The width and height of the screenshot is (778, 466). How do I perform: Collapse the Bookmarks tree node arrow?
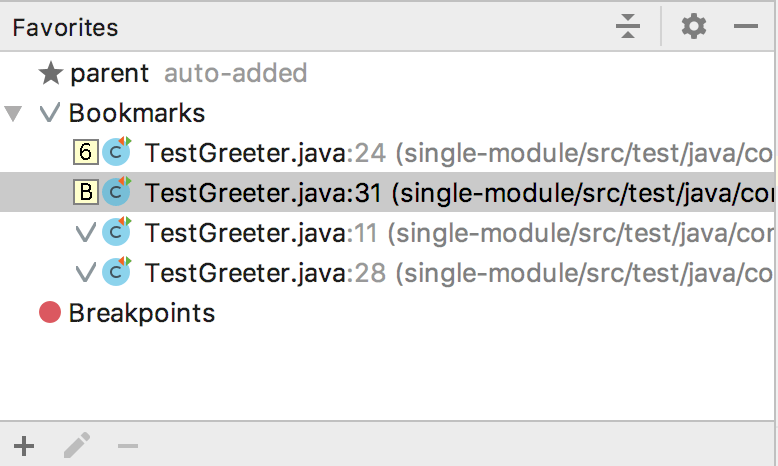pyautogui.click(x=13, y=114)
